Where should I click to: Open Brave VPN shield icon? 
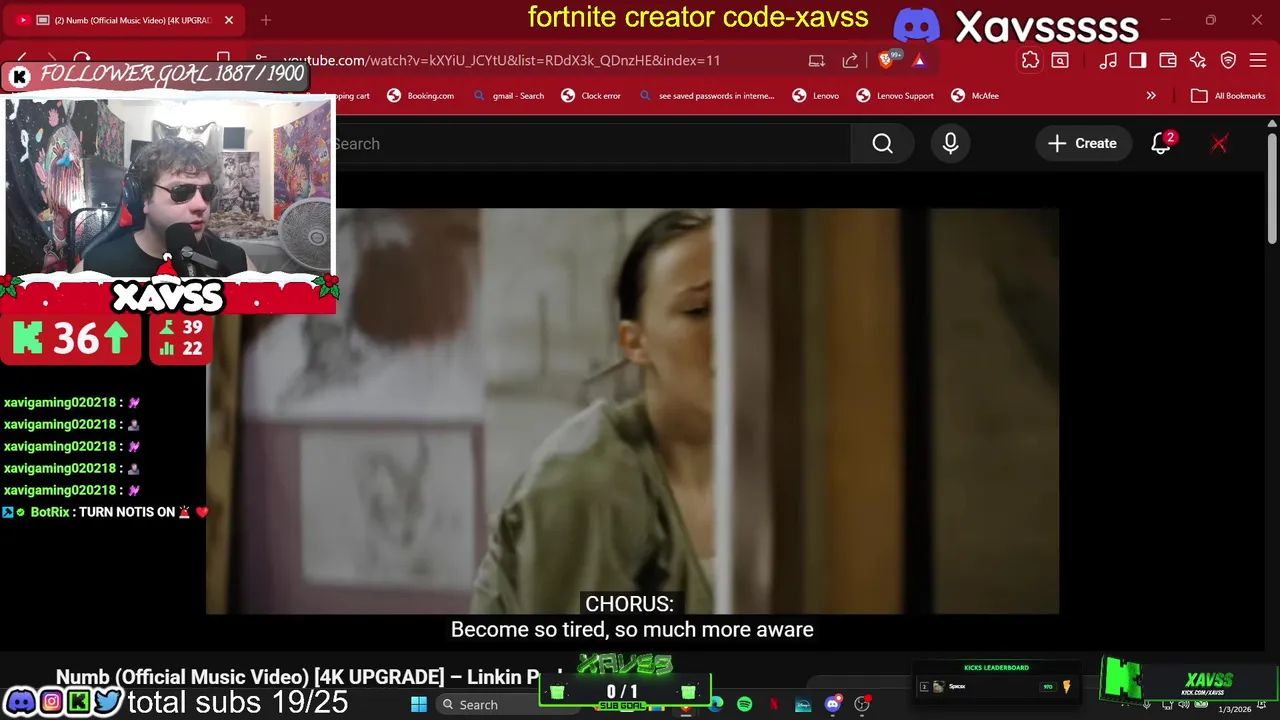[1228, 60]
